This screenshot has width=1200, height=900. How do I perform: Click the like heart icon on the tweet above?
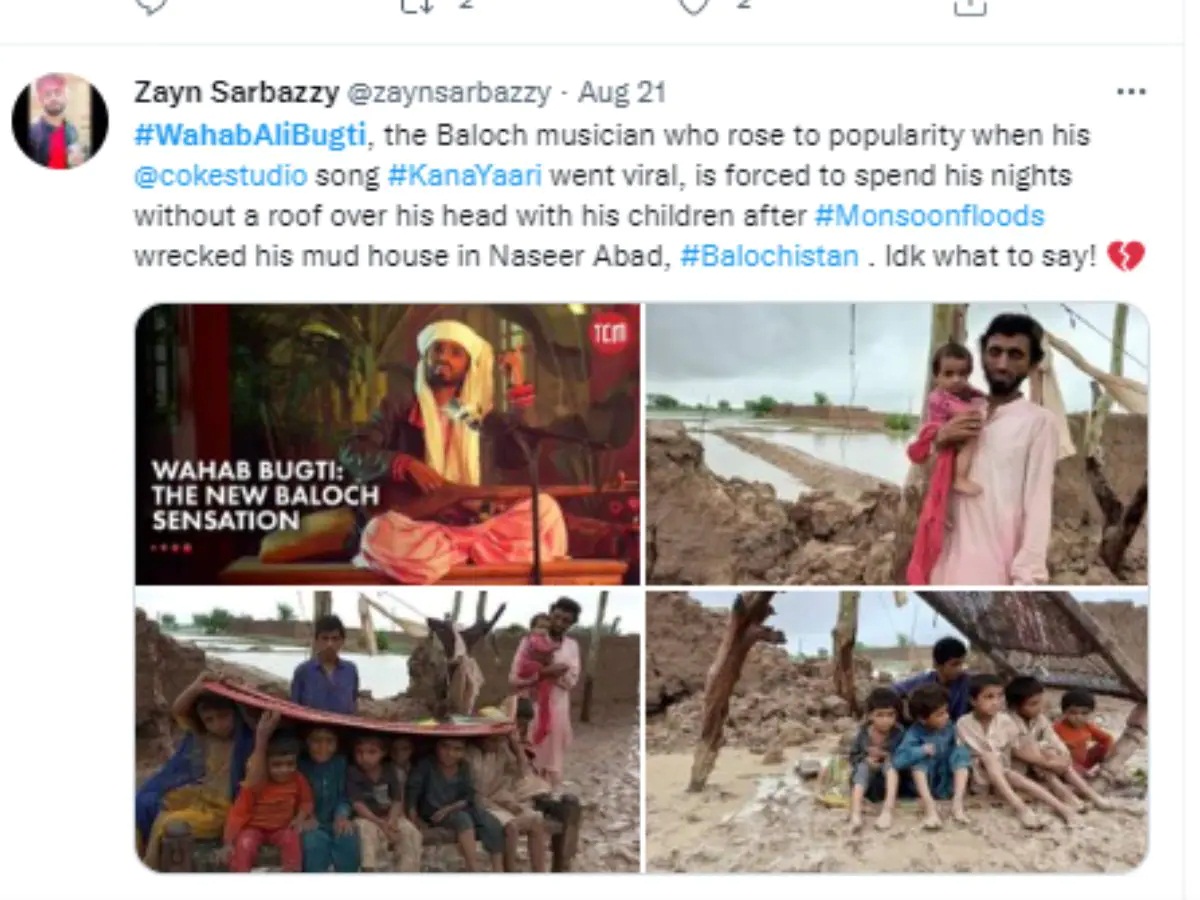(692, 5)
